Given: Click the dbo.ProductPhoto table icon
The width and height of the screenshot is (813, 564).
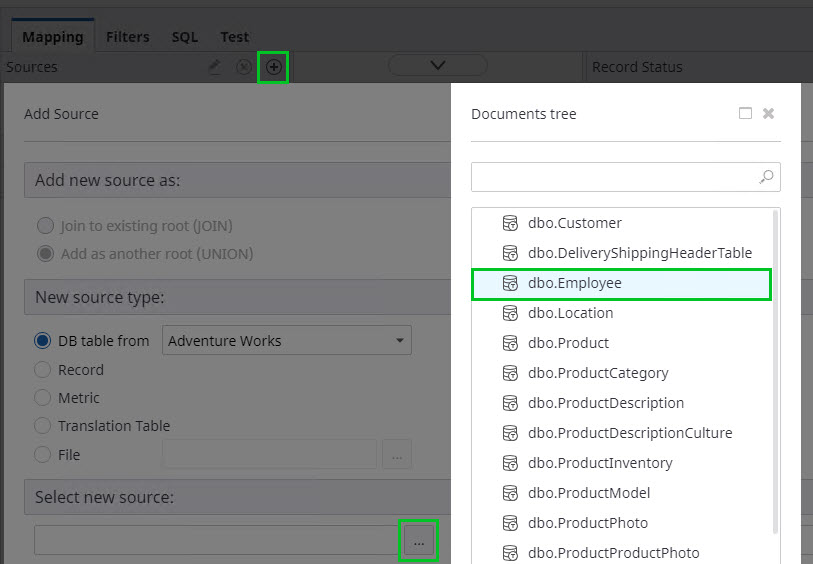Looking at the screenshot, I should [510, 523].
